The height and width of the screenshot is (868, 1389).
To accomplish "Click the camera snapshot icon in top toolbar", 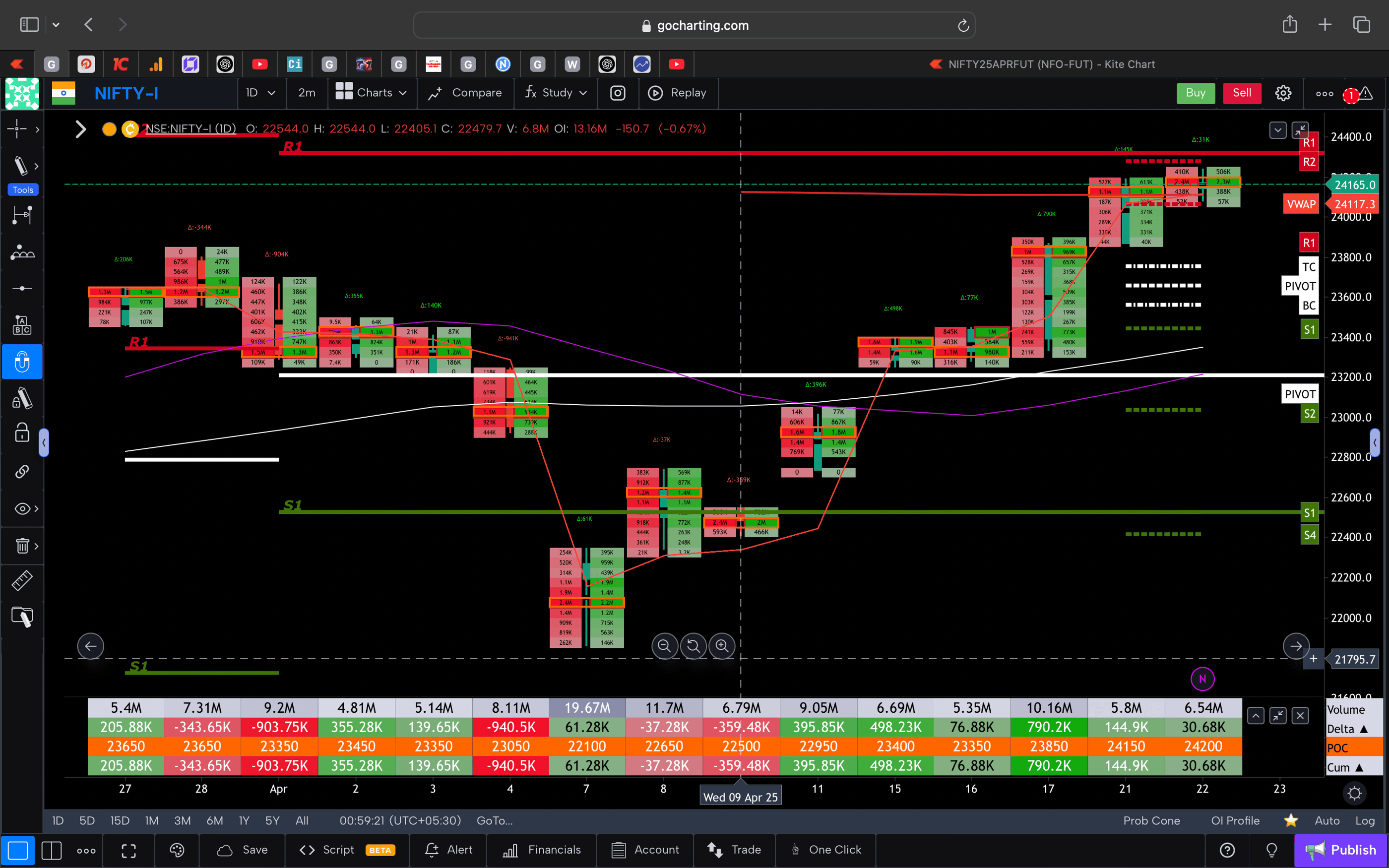I will point(618,92).
